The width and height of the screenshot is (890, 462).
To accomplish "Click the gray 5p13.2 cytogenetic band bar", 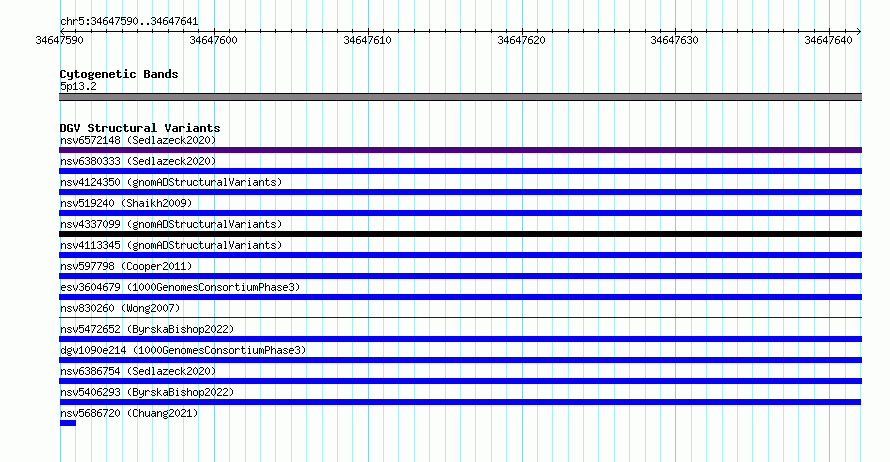I will click(460, 97).
